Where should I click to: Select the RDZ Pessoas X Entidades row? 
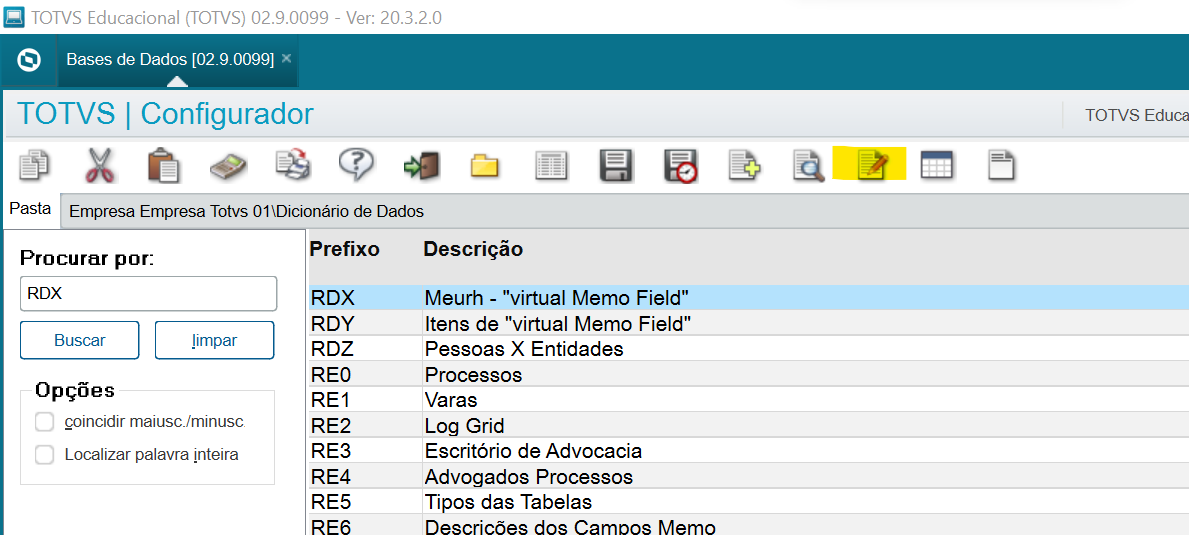click(748, 349)
